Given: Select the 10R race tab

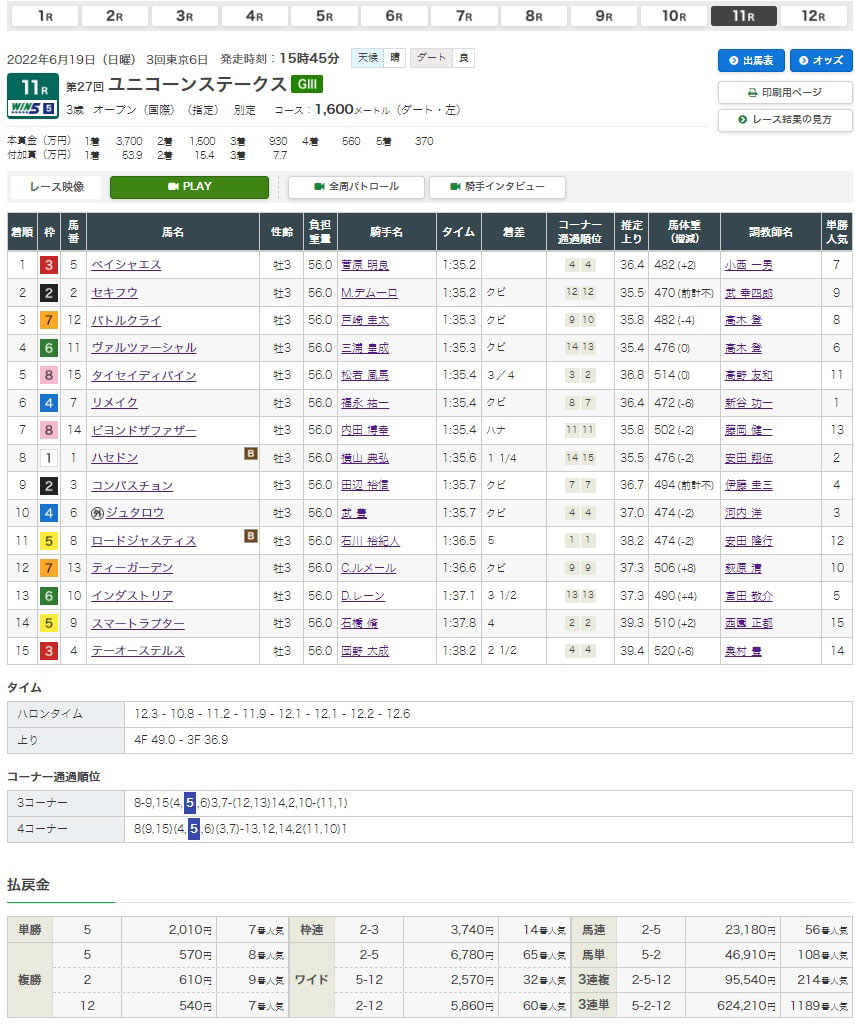Looking at the screenshot, I should tap(674, 16).
